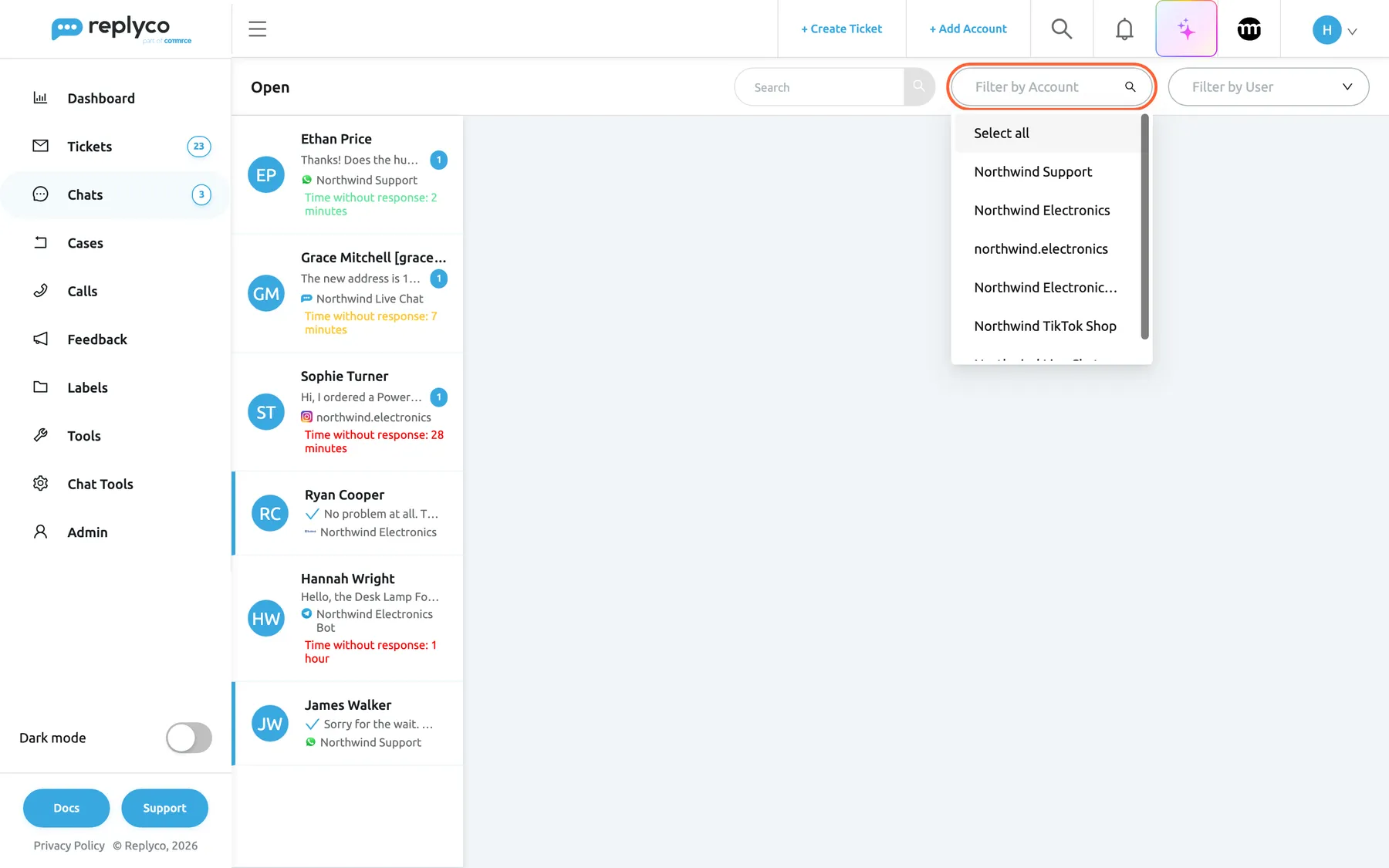Click the Support button
Screen dimensions: 1389x868
tap(164, 808)
